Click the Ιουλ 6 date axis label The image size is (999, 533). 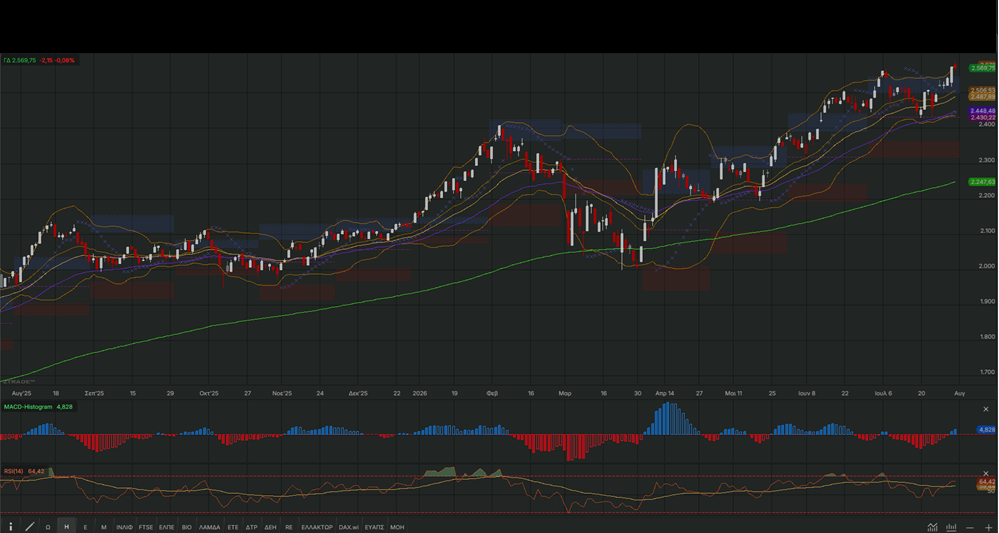(x=883, y=394)
